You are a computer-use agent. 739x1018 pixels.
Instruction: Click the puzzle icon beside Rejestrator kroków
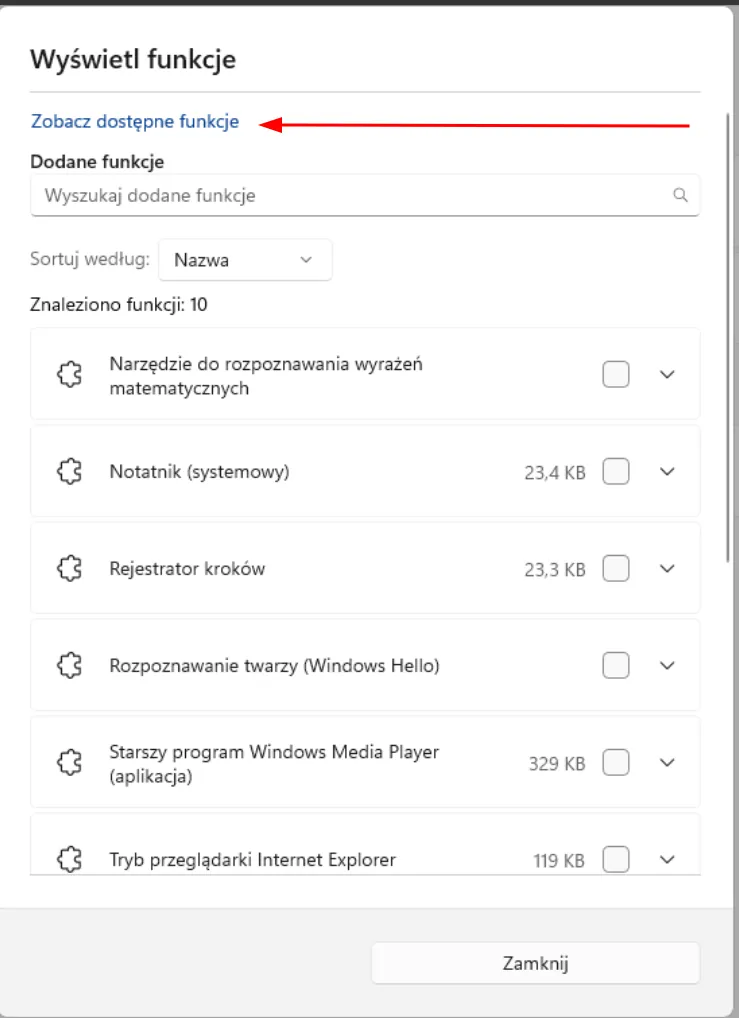coord(69,568)
